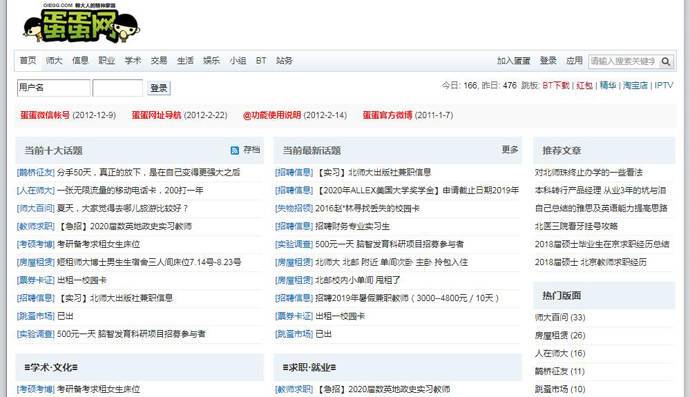The width and height of the screenshot is (690, 397).
Task: Open topic 分手50天，真正的放下
Action: pos(149,173)
